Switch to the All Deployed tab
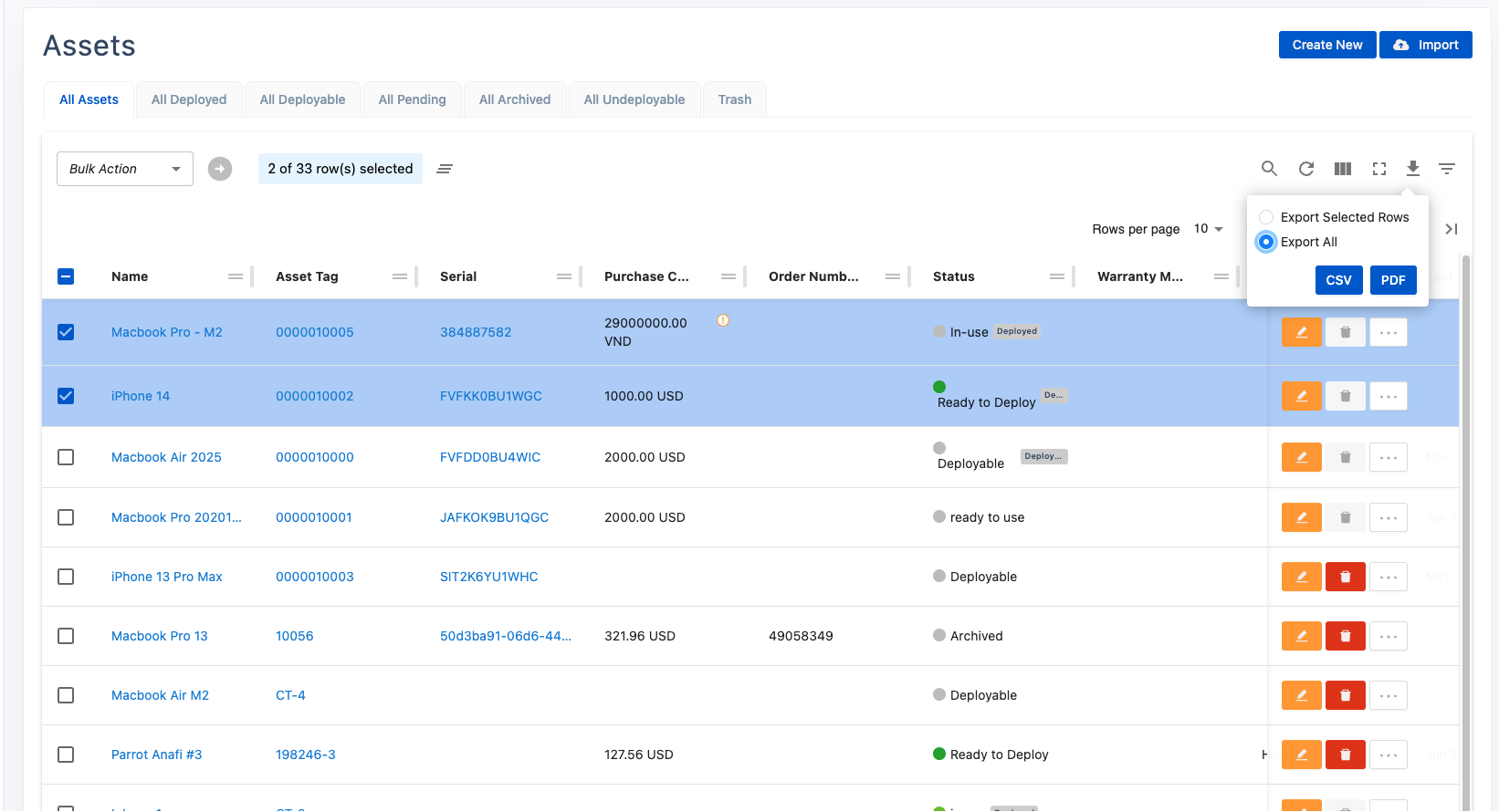This screenshot has height=812, width=1499. click(x=189, y=99)
